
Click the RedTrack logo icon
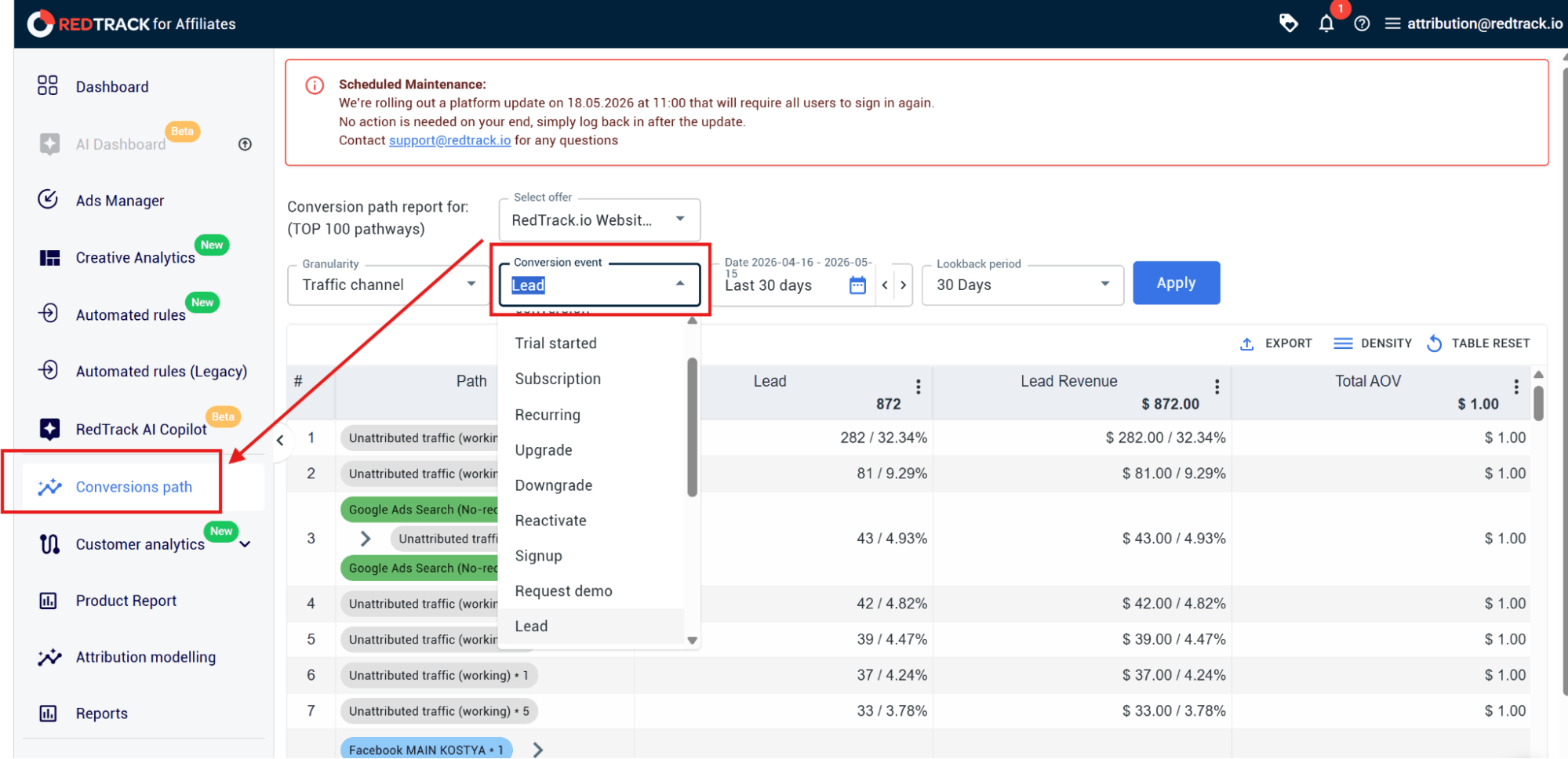[x=41, y=24]
